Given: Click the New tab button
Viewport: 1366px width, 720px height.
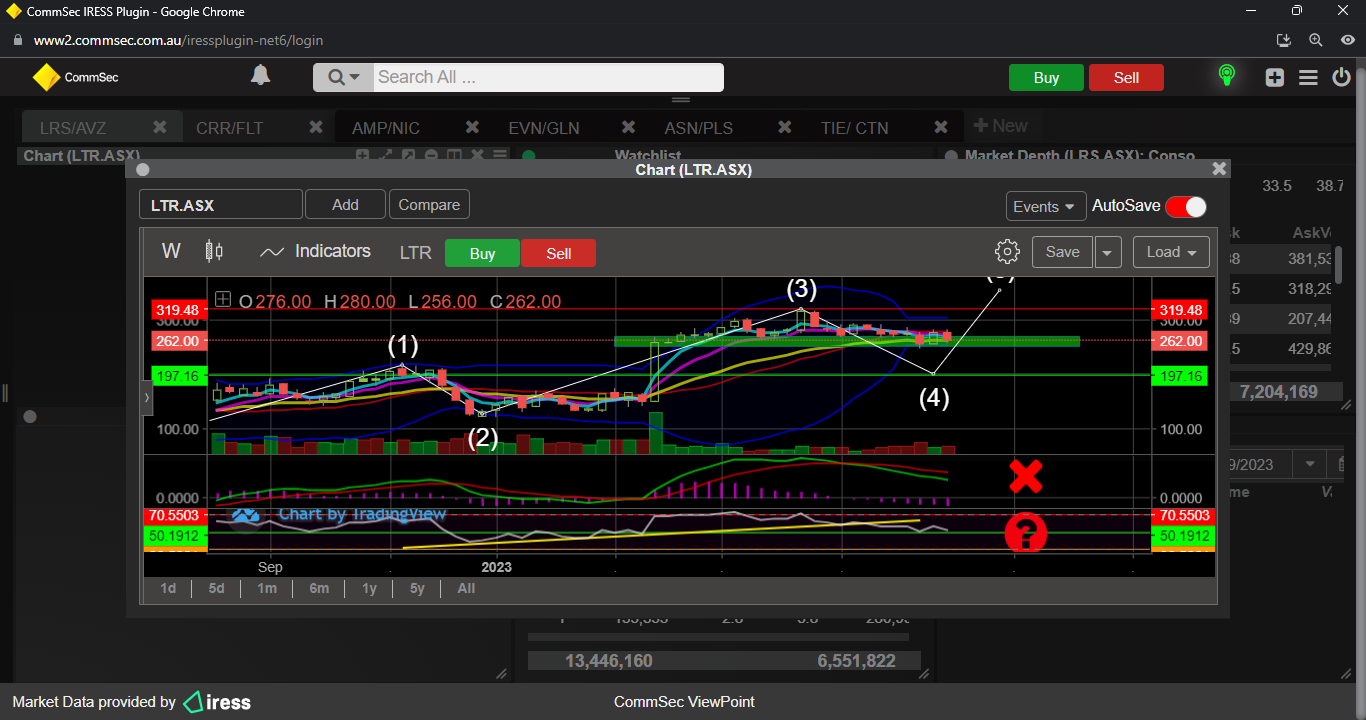Looking at the screenshot, I should (x=1000, y=126).
